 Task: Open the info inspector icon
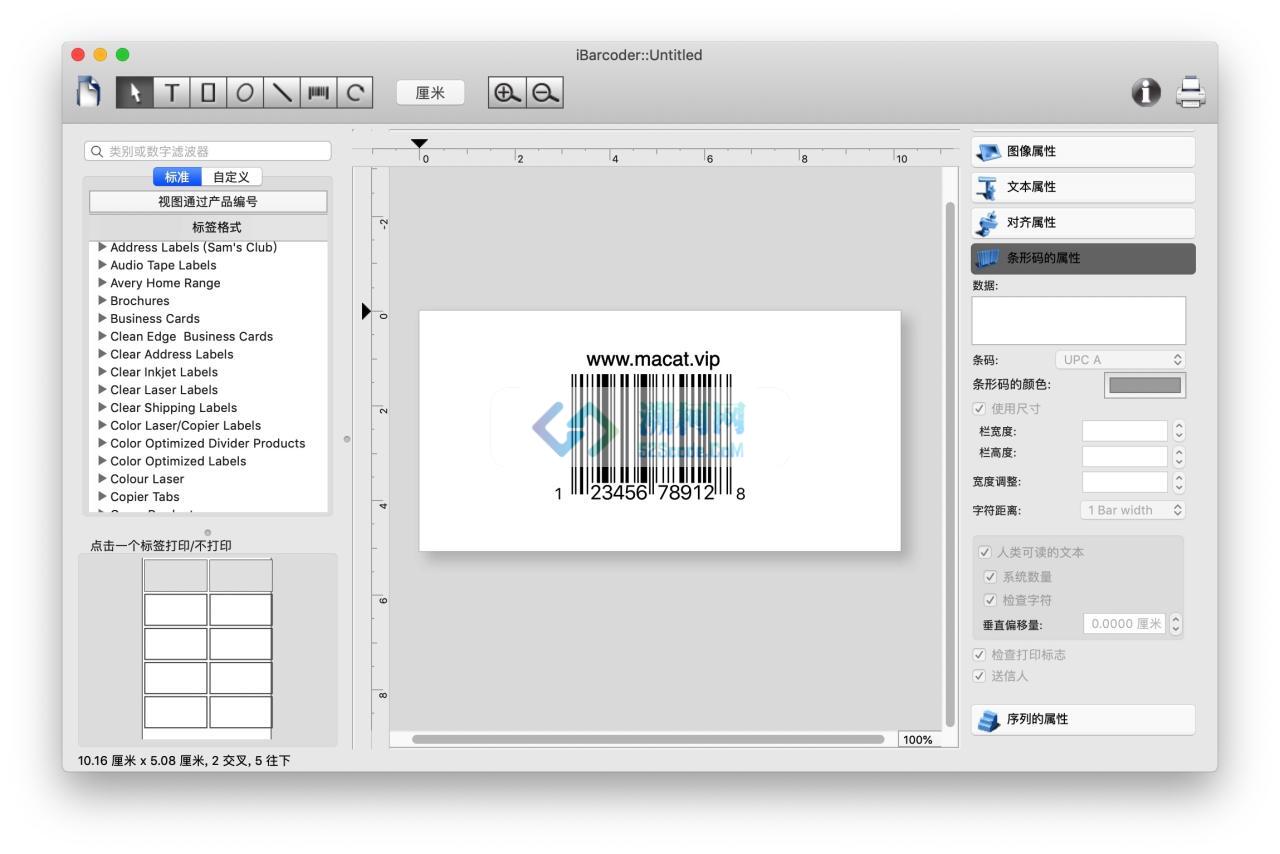1145,93
